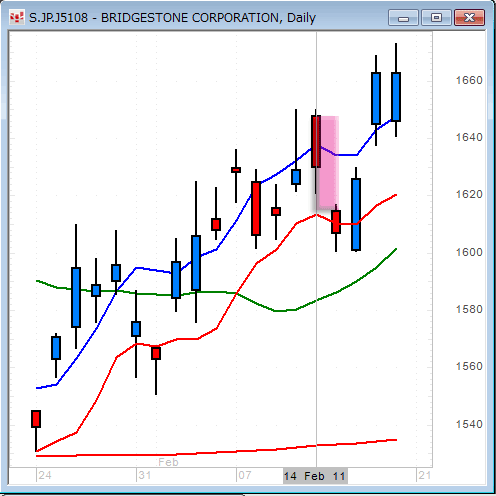Click the rightmost blue candlestick near 1660

[x=396, y=97]
